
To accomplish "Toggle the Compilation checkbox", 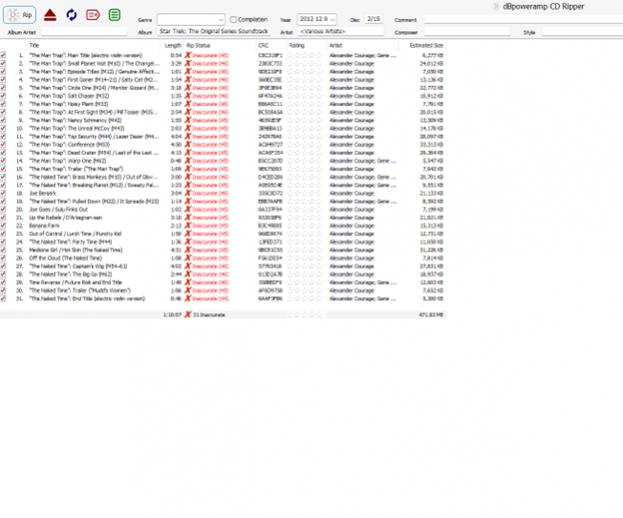I will coord(234,19).
